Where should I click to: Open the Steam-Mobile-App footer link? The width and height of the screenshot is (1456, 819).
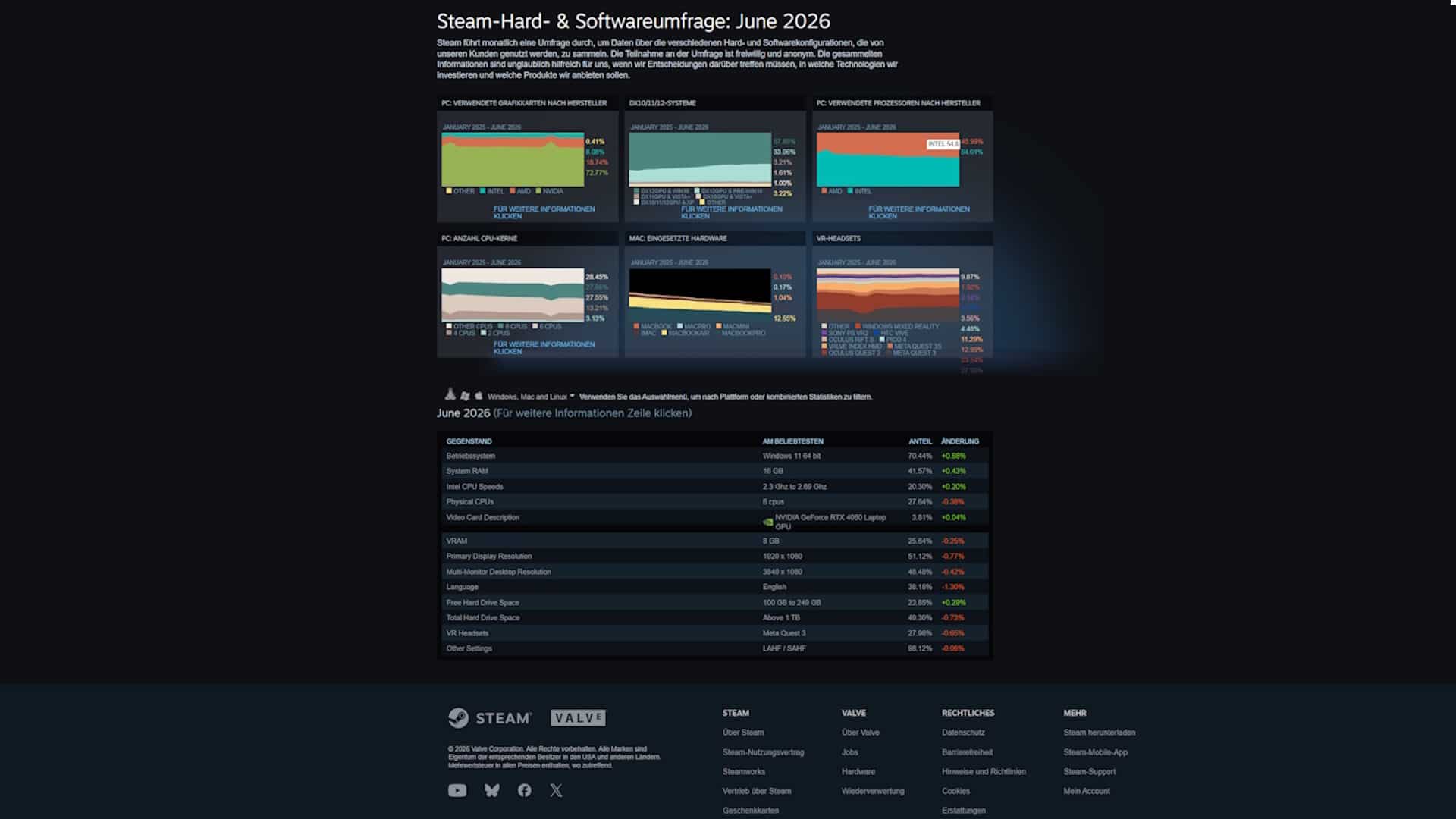1095,752
